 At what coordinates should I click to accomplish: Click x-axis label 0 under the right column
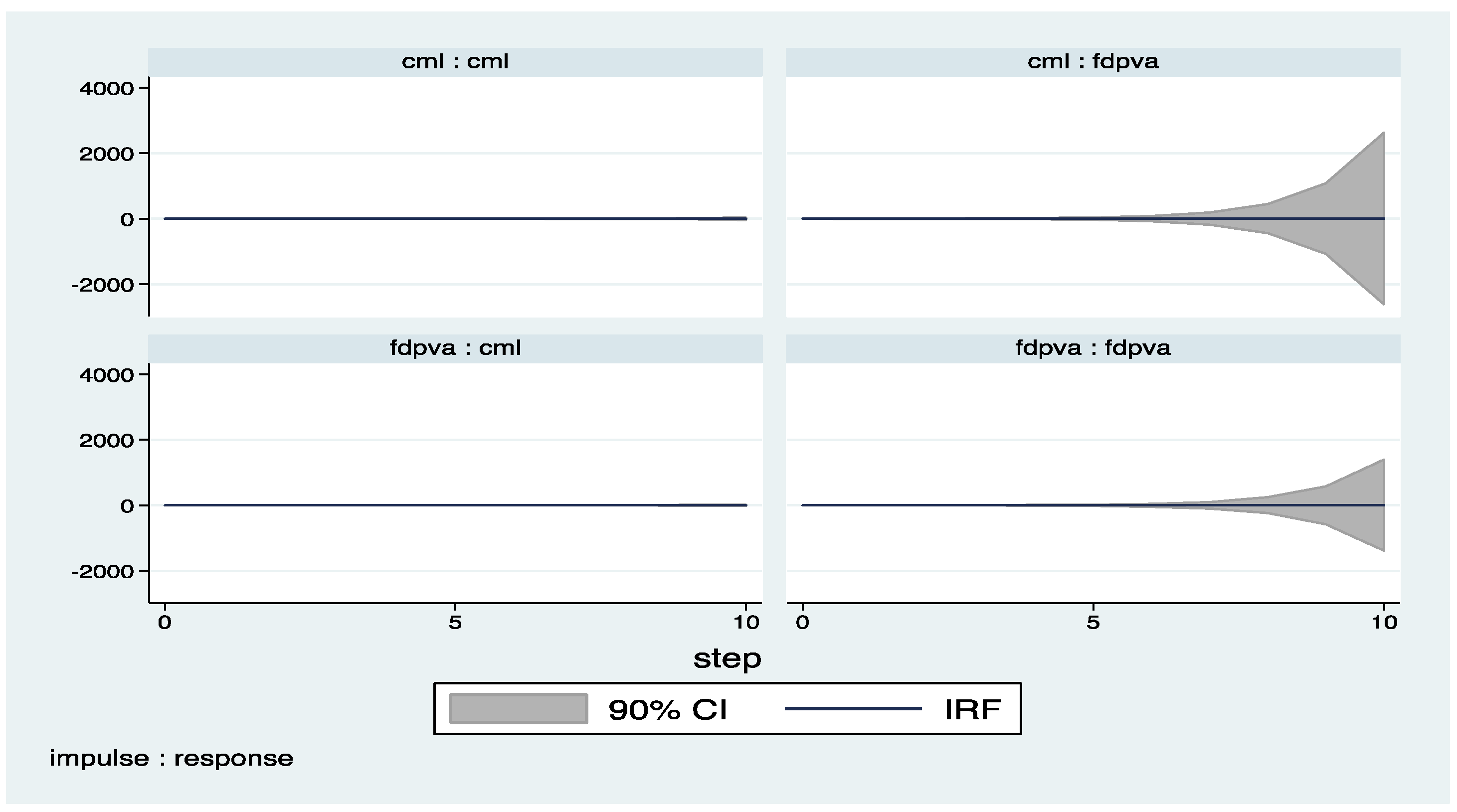(x=803, y=623)
